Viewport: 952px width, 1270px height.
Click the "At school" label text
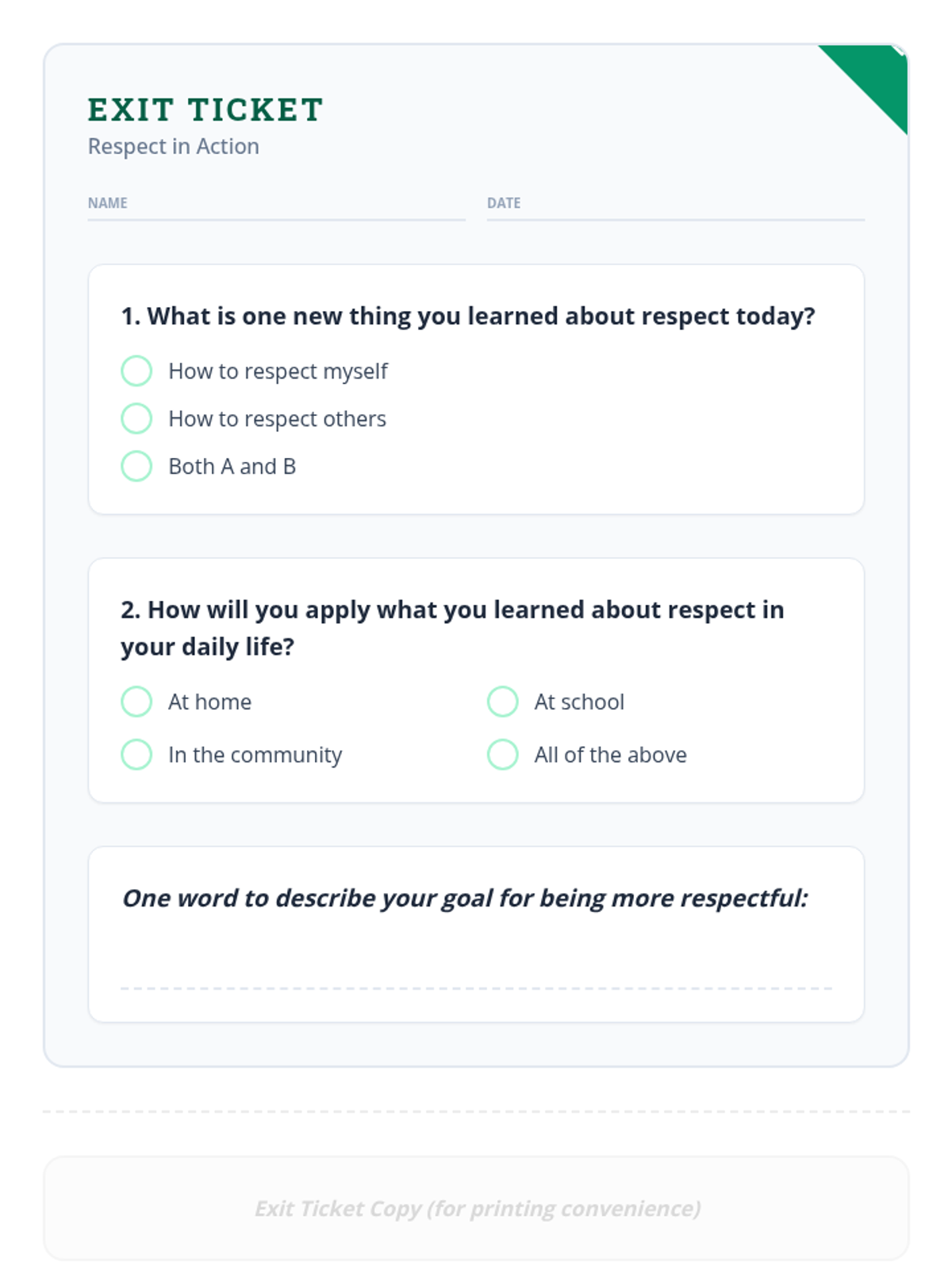[x=579, y=702]
